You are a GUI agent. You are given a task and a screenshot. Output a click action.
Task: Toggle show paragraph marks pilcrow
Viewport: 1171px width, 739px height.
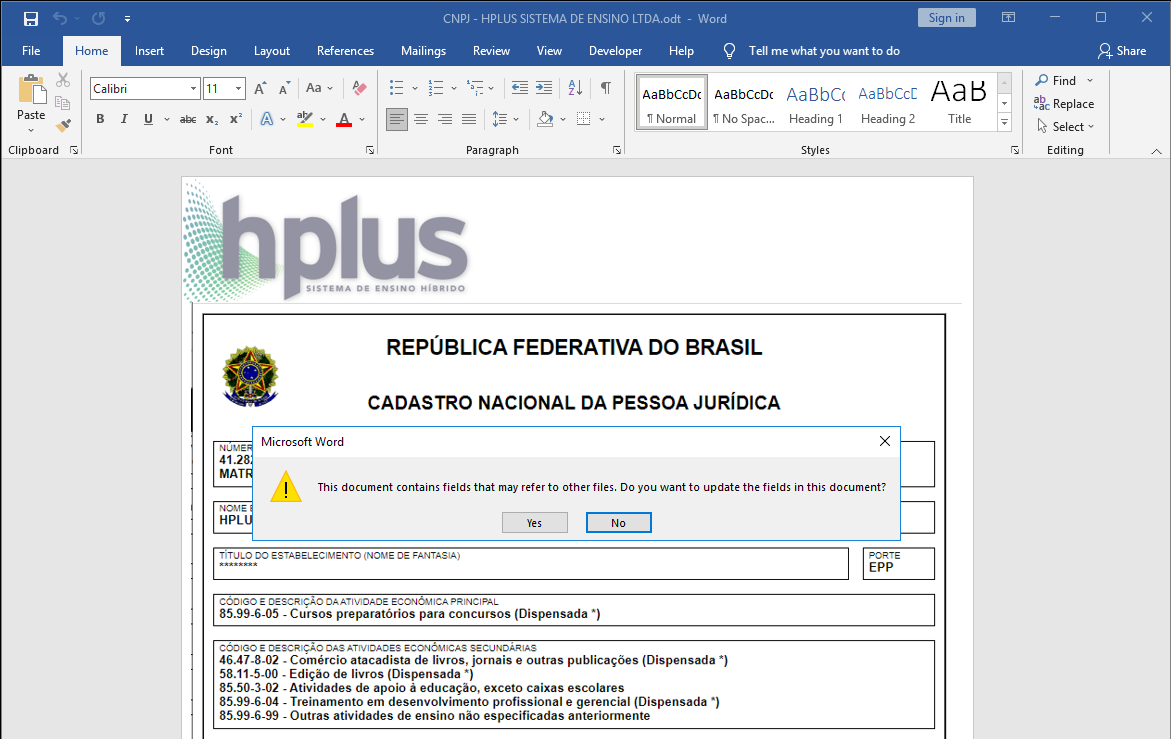[606, 88]
